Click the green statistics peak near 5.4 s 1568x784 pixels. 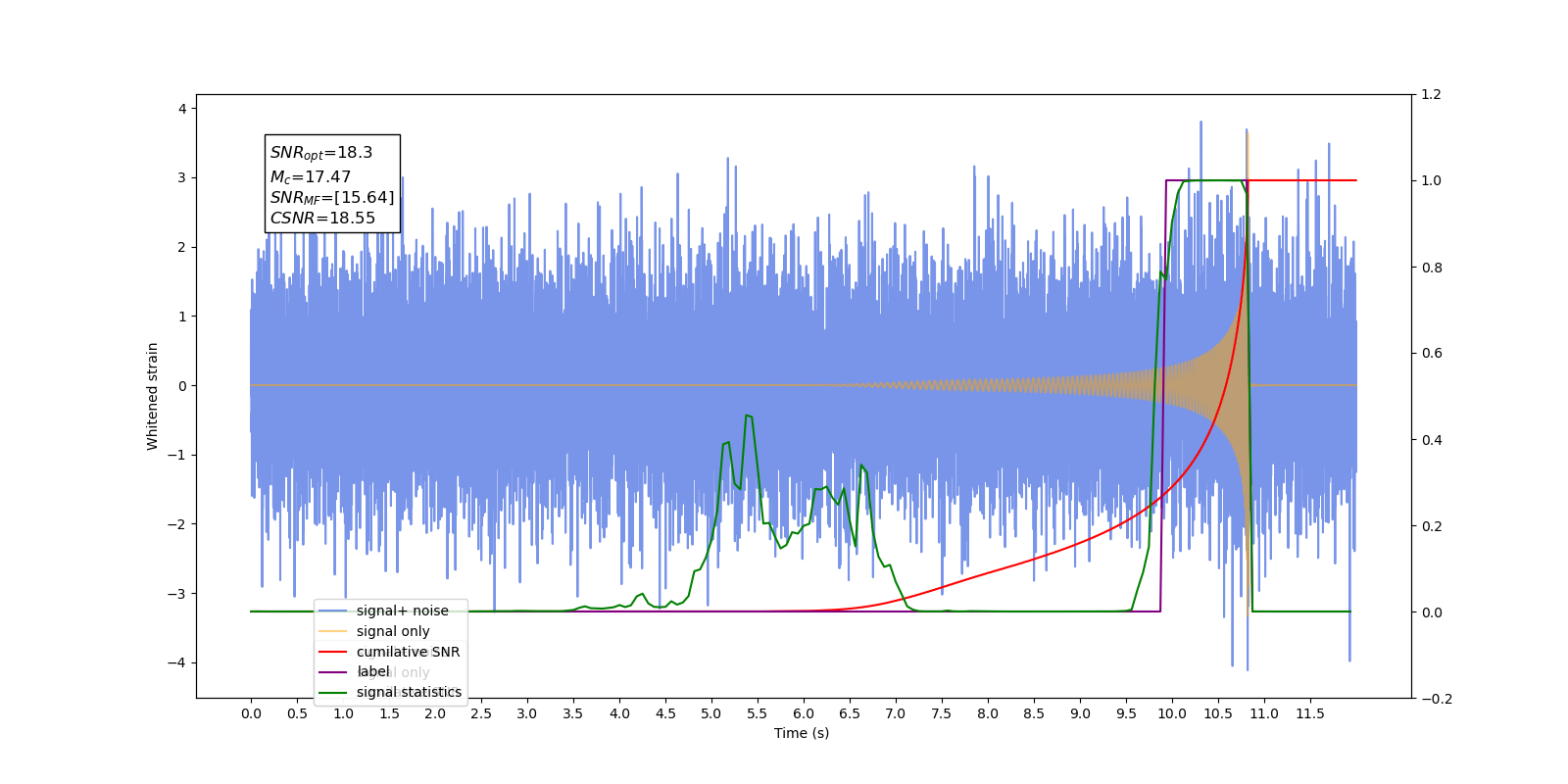point(748,416)
